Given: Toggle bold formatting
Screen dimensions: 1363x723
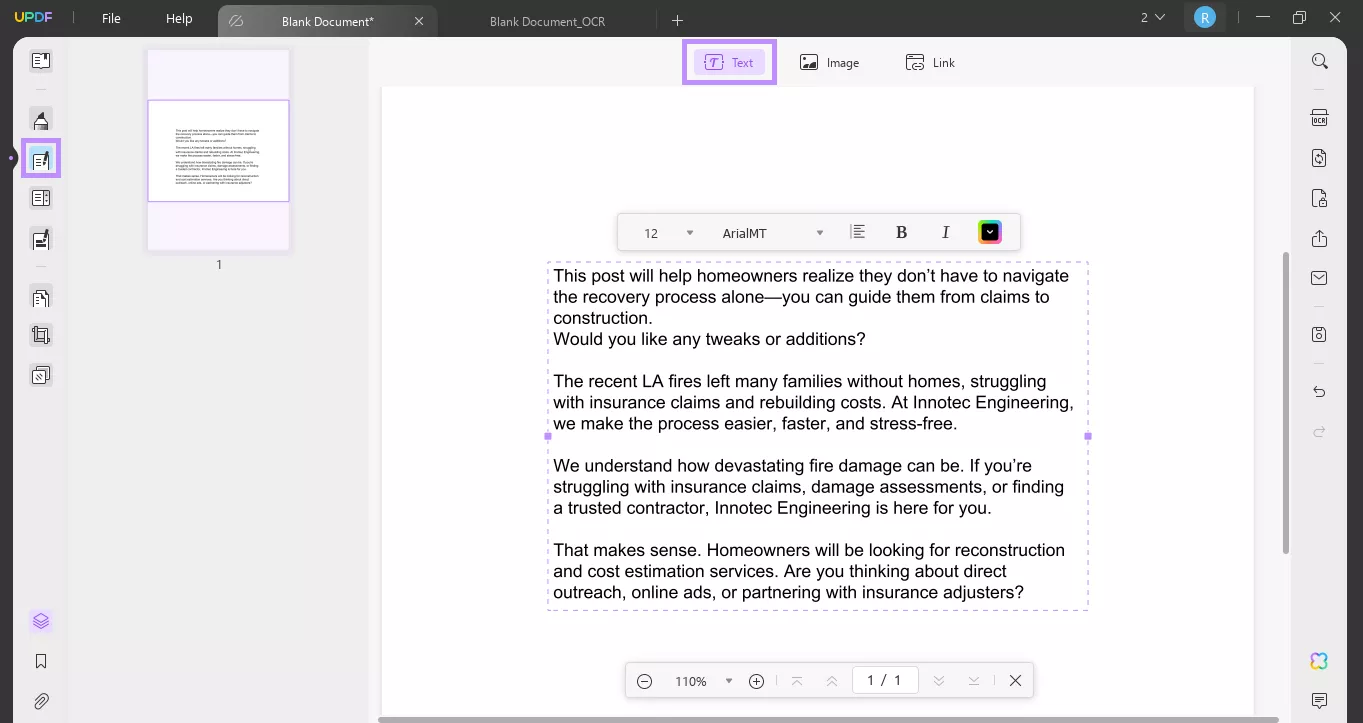Looking at the screenshot, I should 901,232.
